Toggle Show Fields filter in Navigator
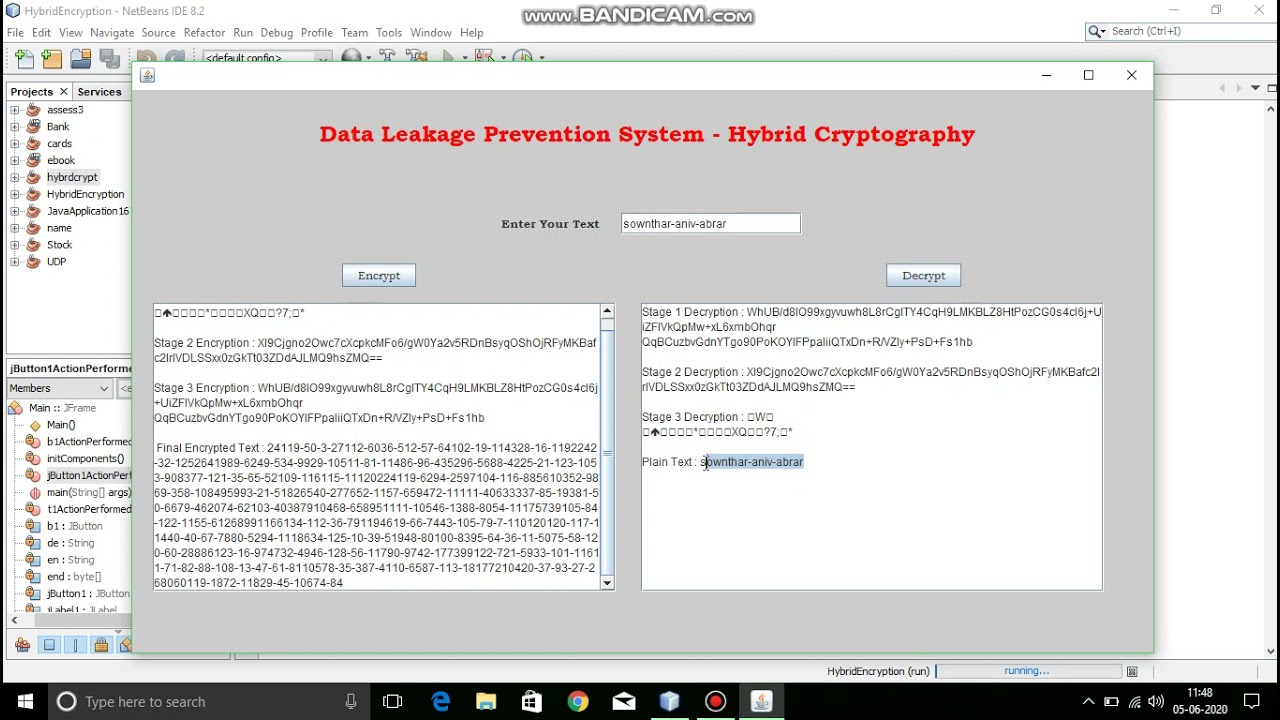 click(49, 645)
